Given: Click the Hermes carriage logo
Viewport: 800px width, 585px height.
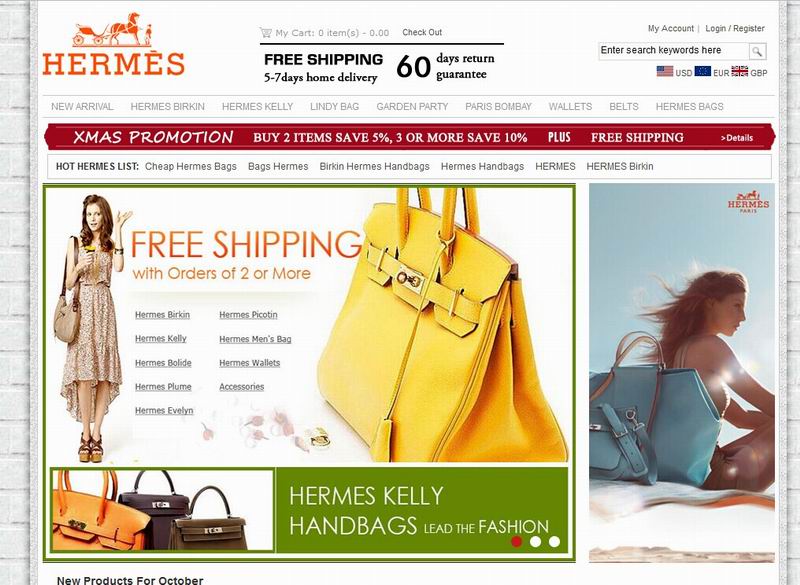Looking at the screenshot, I should pos(113,44).
